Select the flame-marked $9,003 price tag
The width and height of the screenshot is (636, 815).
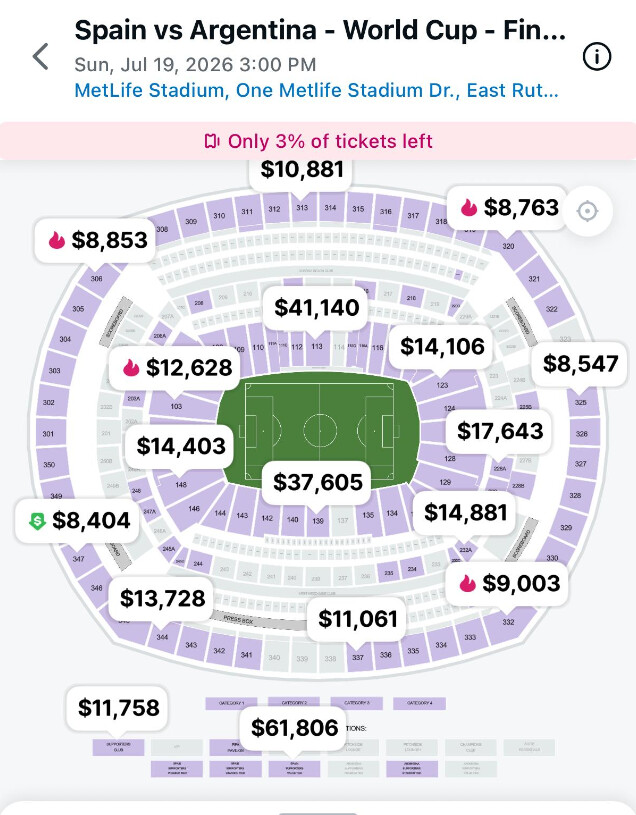click(x=506, y=583)
